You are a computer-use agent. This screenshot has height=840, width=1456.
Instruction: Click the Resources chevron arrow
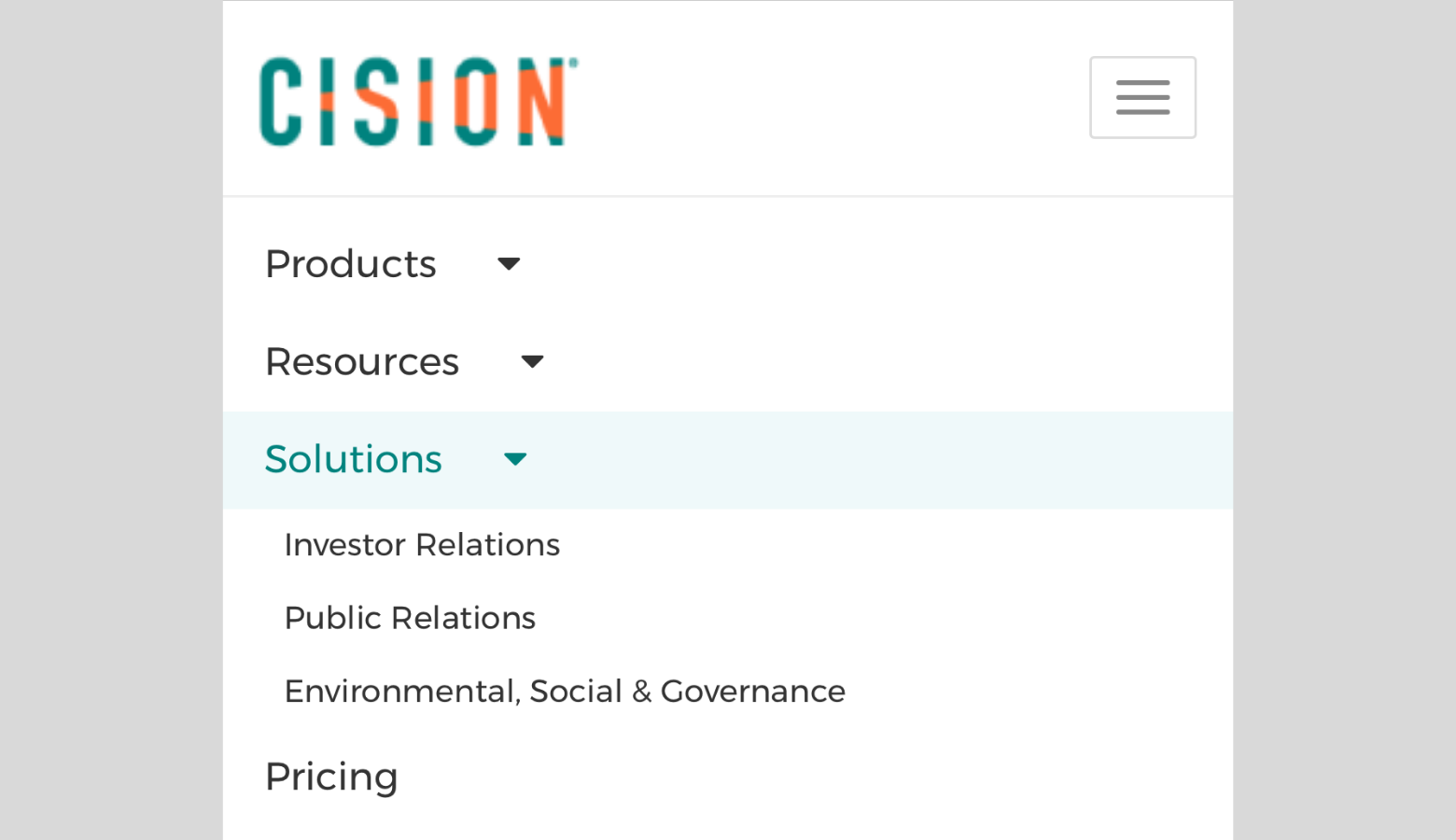[x=531, y=362]
